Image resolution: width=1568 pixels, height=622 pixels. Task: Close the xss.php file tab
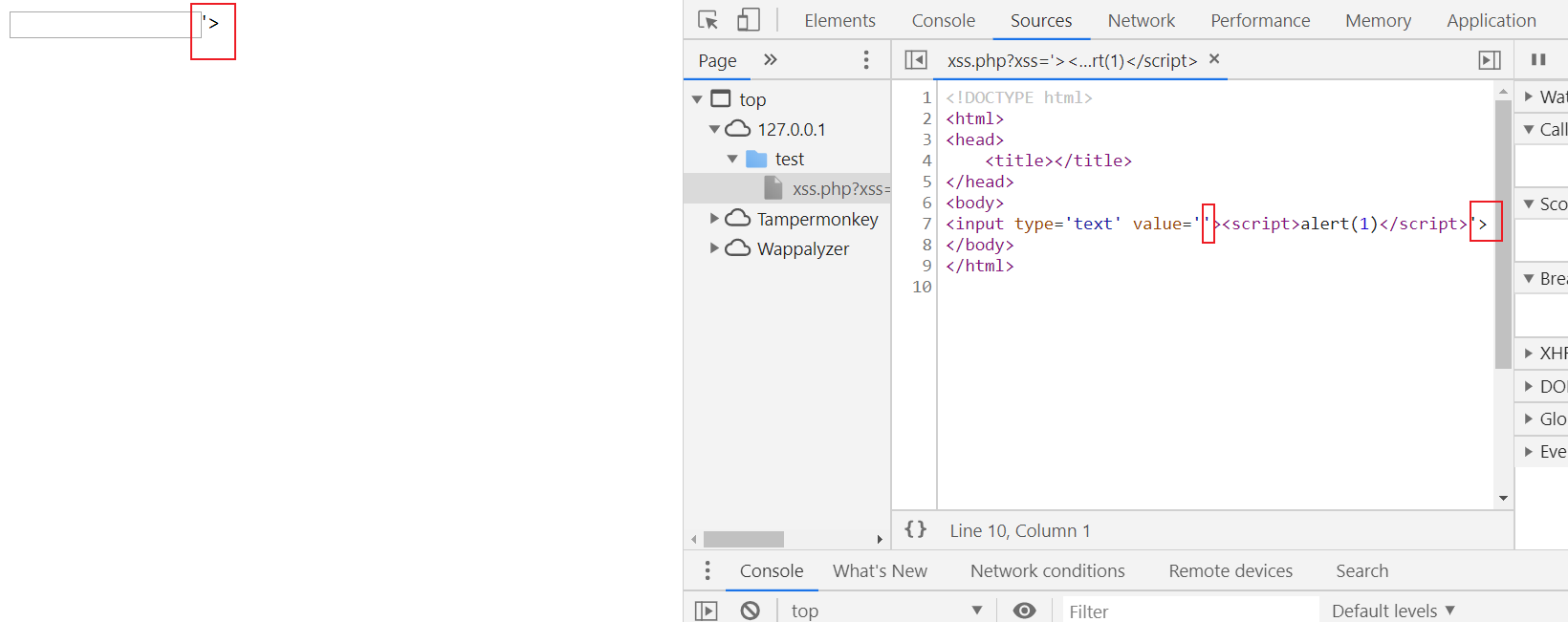click(1214, 59)
